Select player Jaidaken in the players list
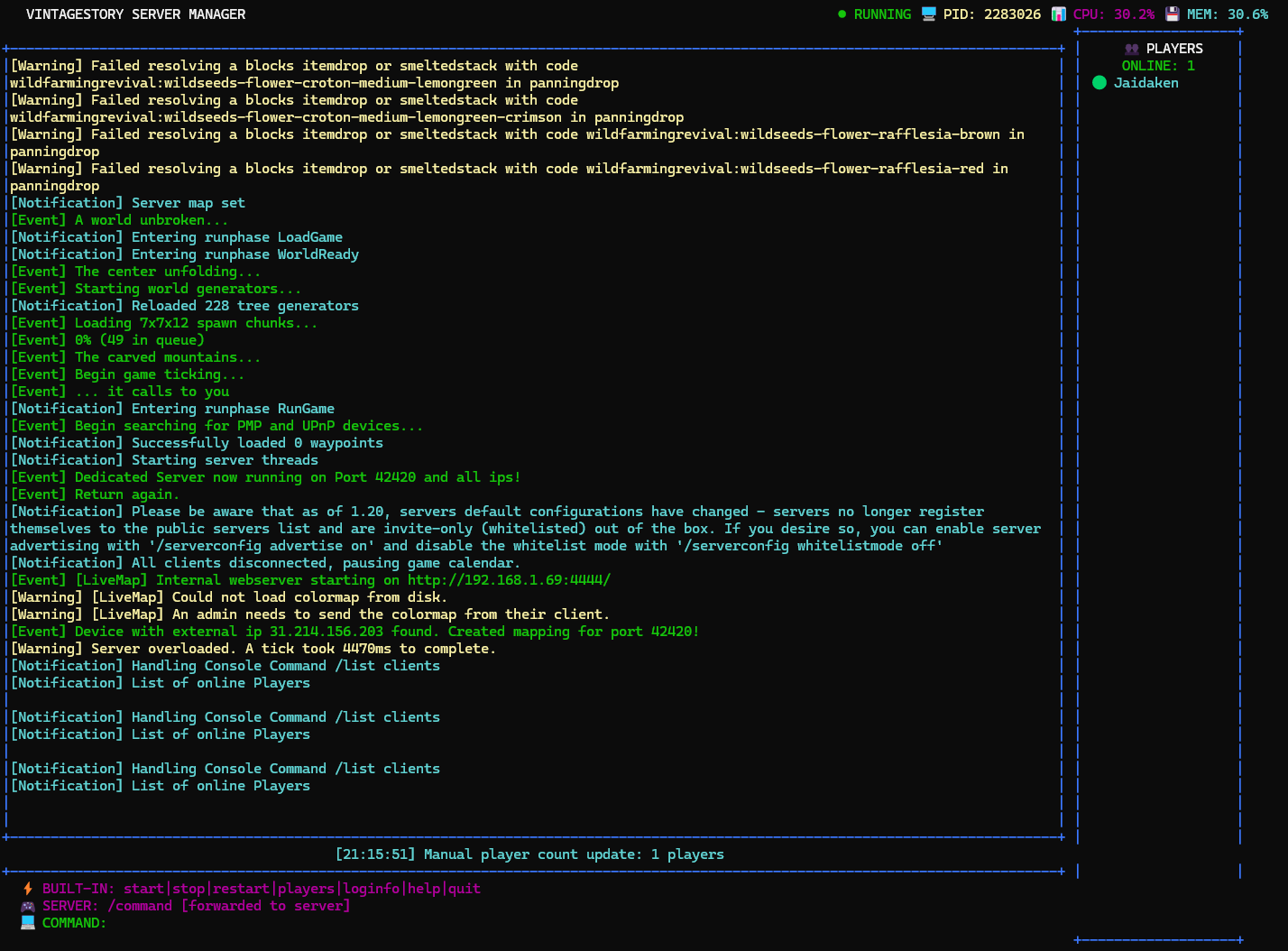The image size is (1288, 951). (x=1145, y=83)
